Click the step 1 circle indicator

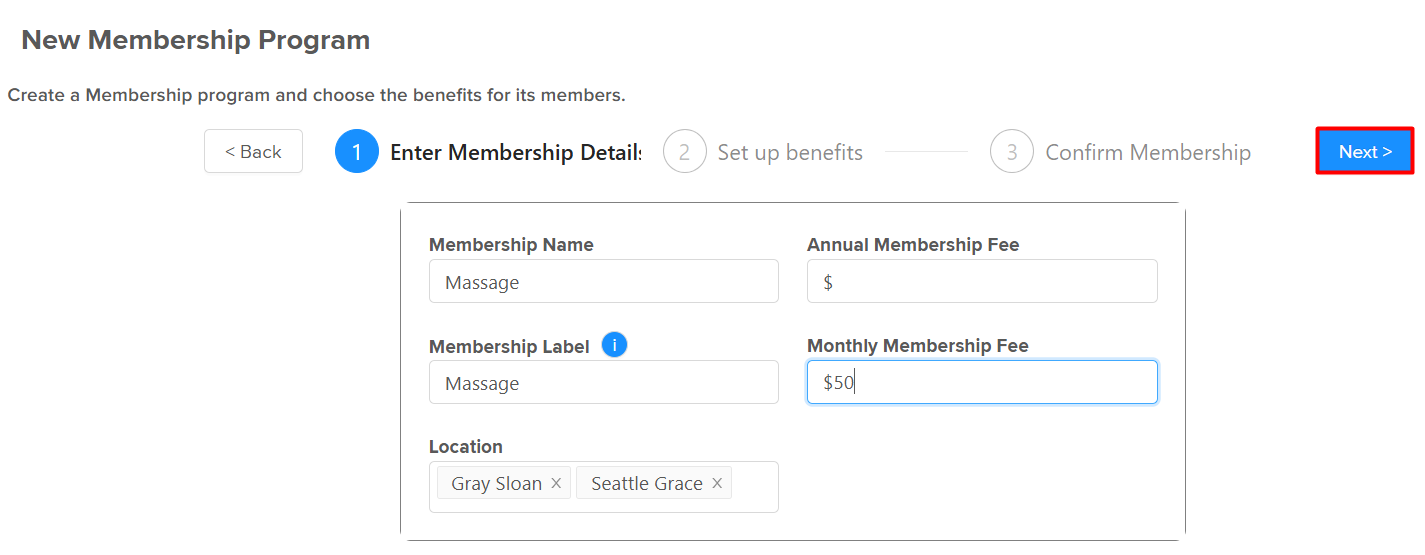(x=357, y=152)
